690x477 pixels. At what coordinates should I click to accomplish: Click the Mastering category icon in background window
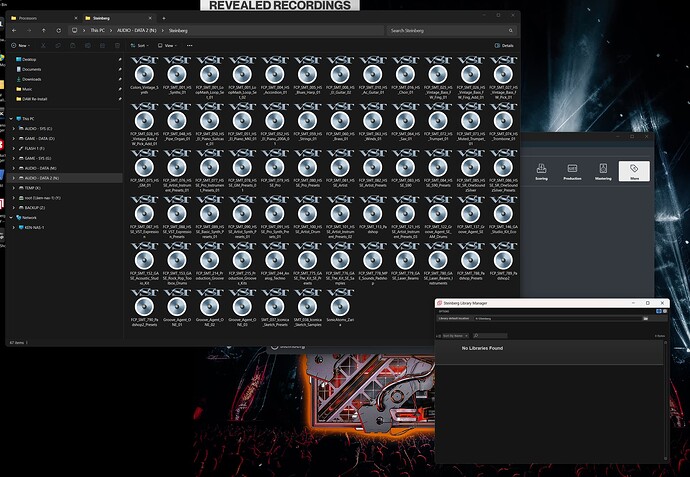[603, 171]
